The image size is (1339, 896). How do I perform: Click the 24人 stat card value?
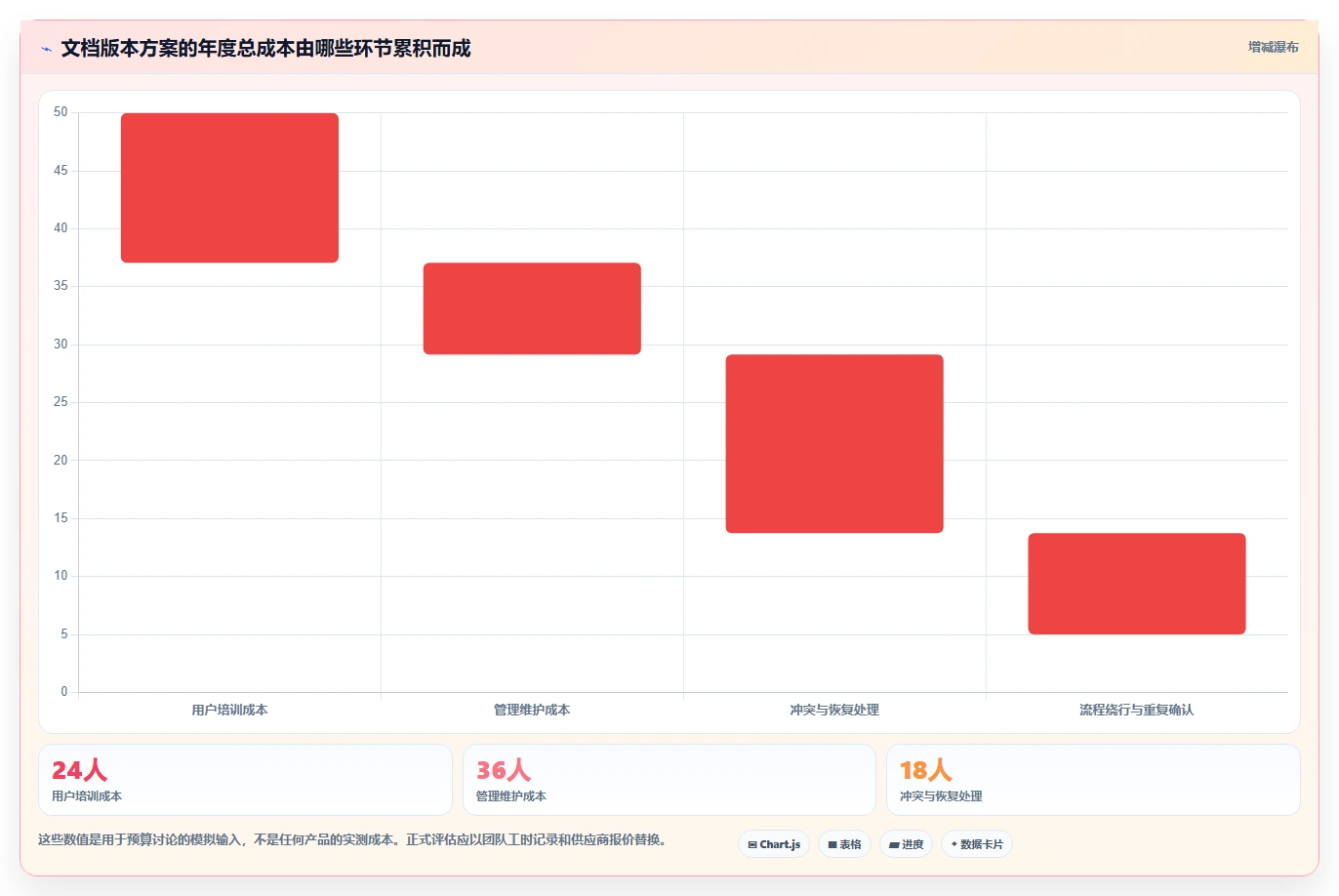click(79, 770)
